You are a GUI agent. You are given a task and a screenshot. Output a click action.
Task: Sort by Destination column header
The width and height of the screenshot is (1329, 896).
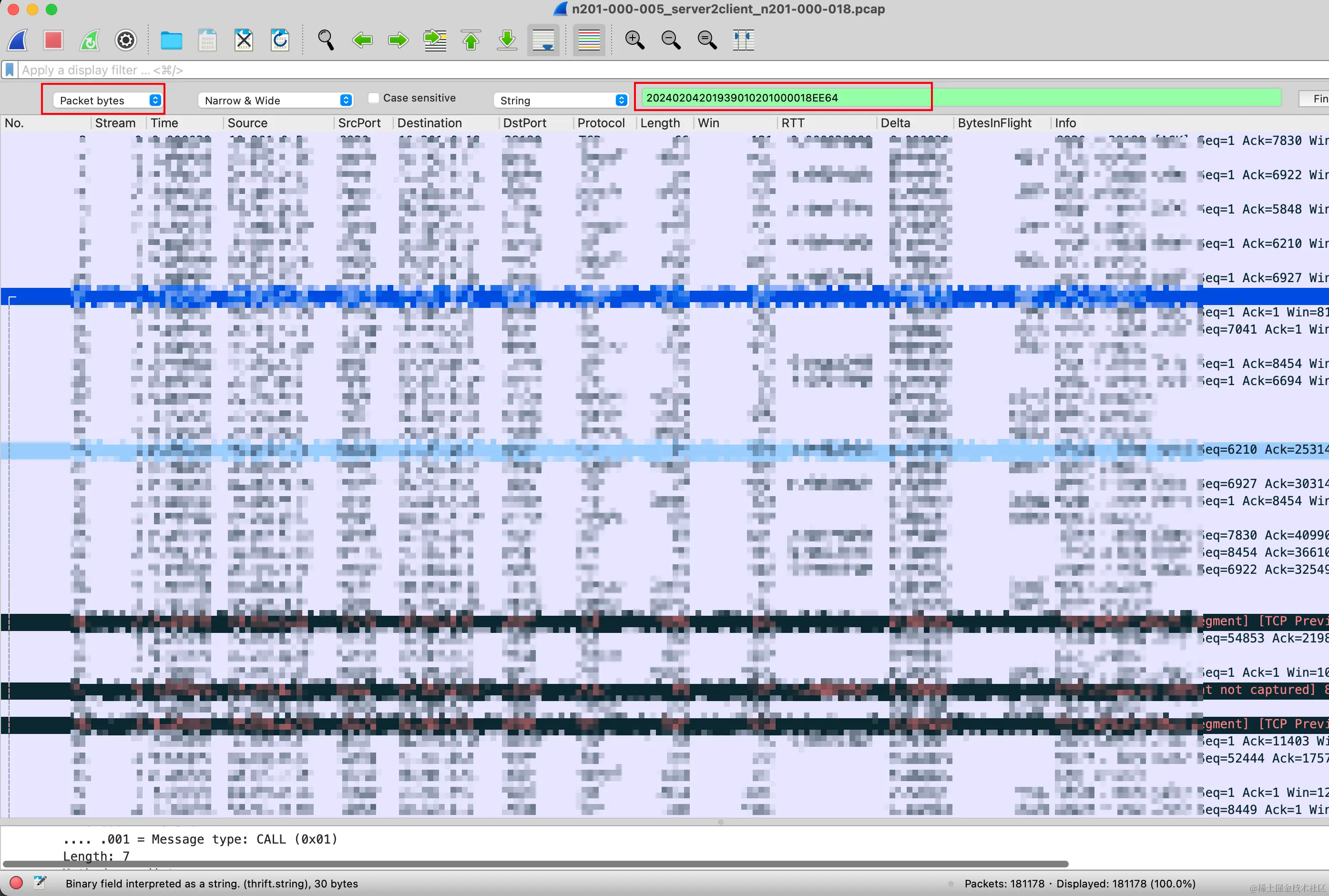click(x=446, y=123)
